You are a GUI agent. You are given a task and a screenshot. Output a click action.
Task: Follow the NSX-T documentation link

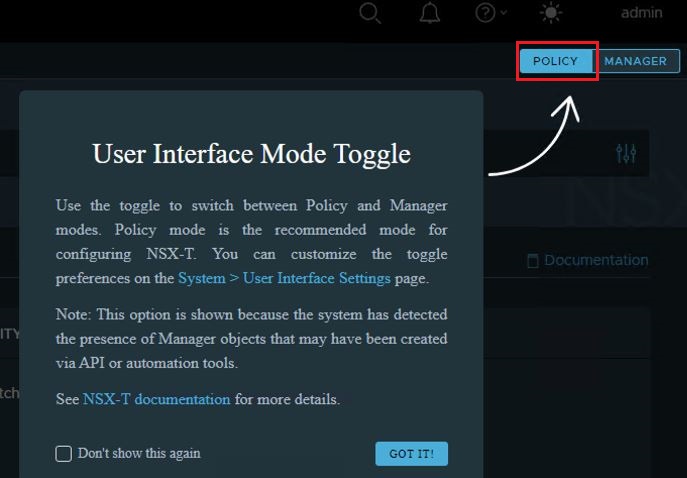(x=156, y=399)
